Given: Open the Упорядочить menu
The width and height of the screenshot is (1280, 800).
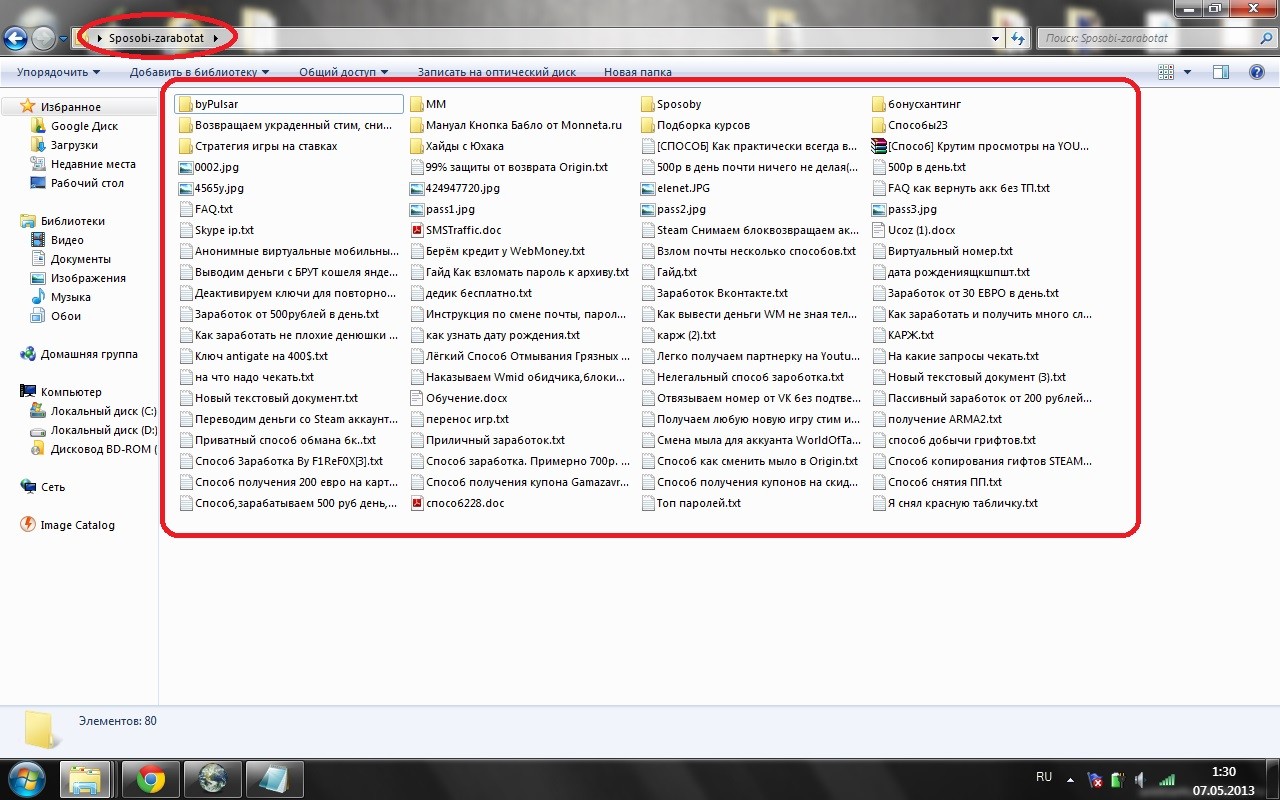Looking at the screenshot, I should pyautogui.click(x=58, y=72).
